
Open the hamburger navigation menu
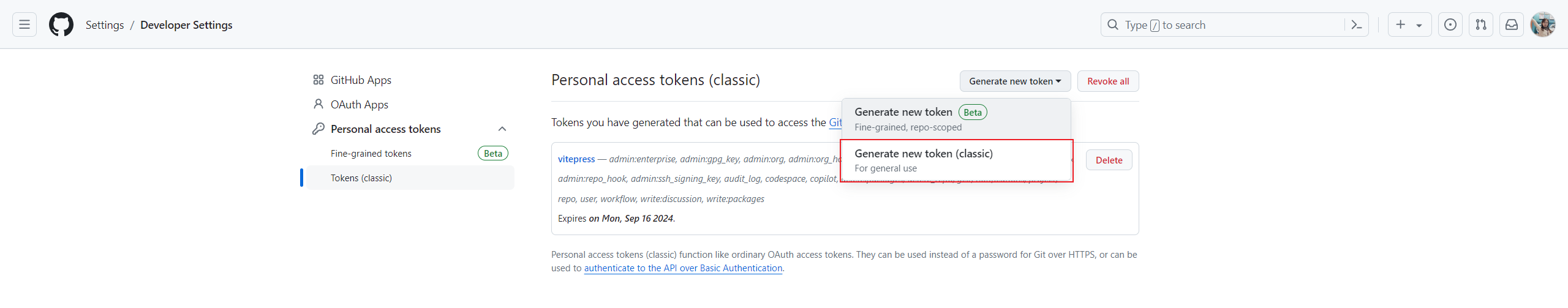[x=24, y=24]
